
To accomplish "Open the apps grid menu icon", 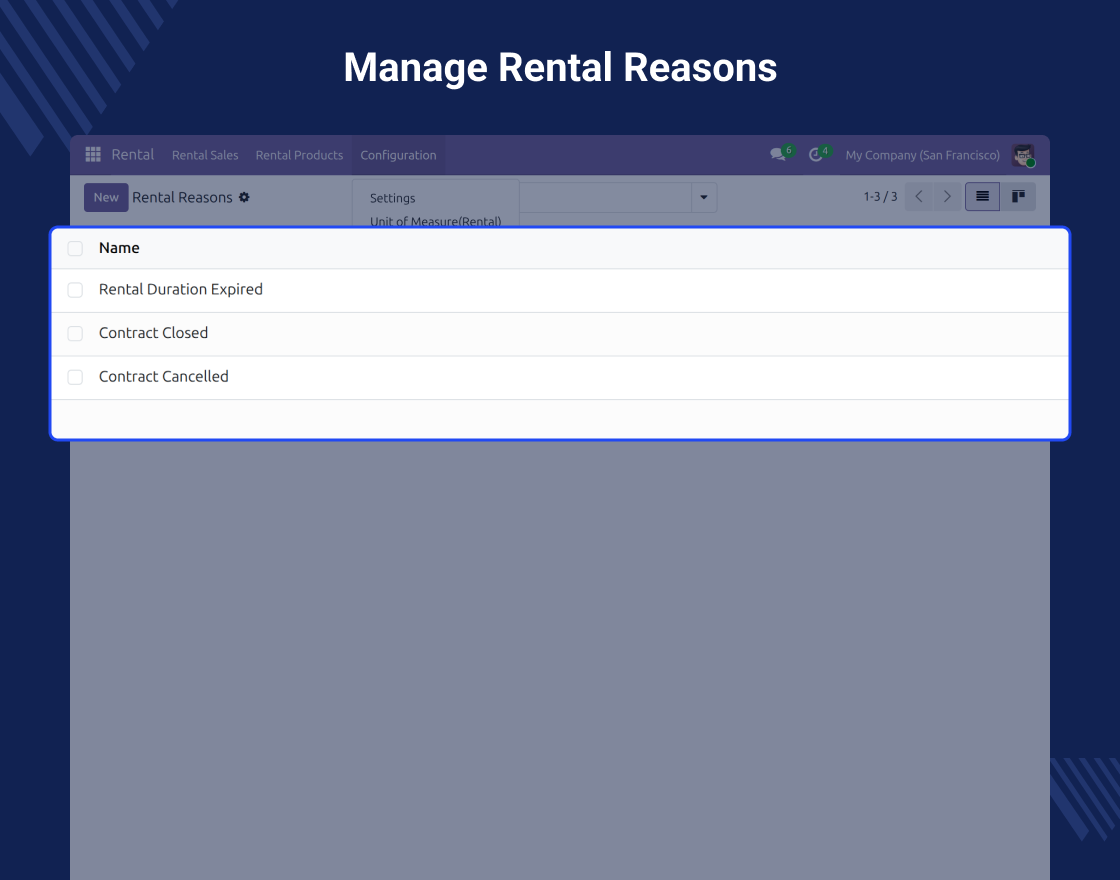I will (93, 154).
